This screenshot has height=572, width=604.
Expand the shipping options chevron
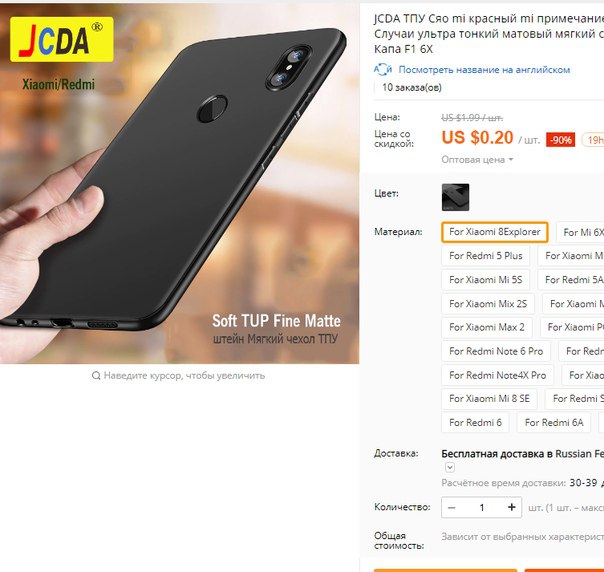(x=450, y=467)
